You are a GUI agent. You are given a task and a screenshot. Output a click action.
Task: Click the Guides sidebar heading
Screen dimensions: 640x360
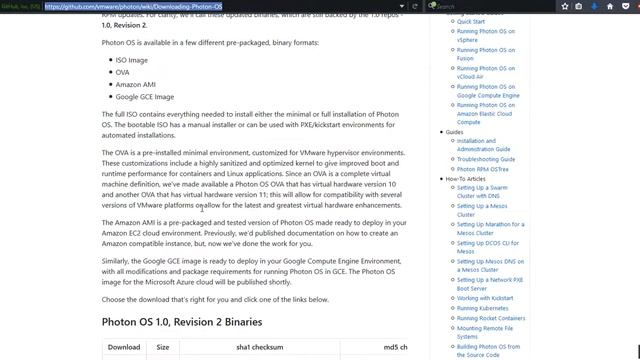(x=454, y=132)
